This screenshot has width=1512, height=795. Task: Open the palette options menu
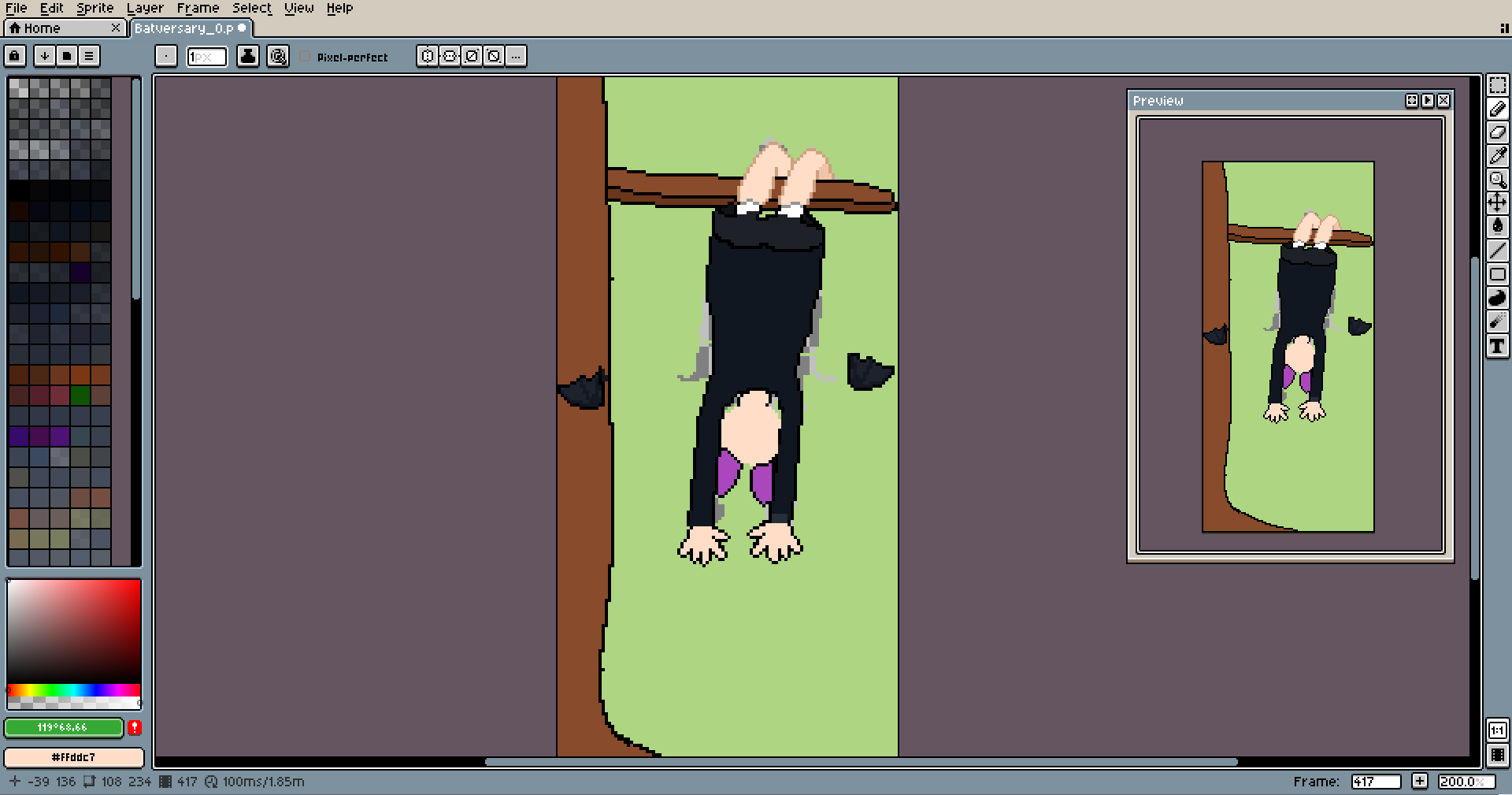(x=89, y=56)
